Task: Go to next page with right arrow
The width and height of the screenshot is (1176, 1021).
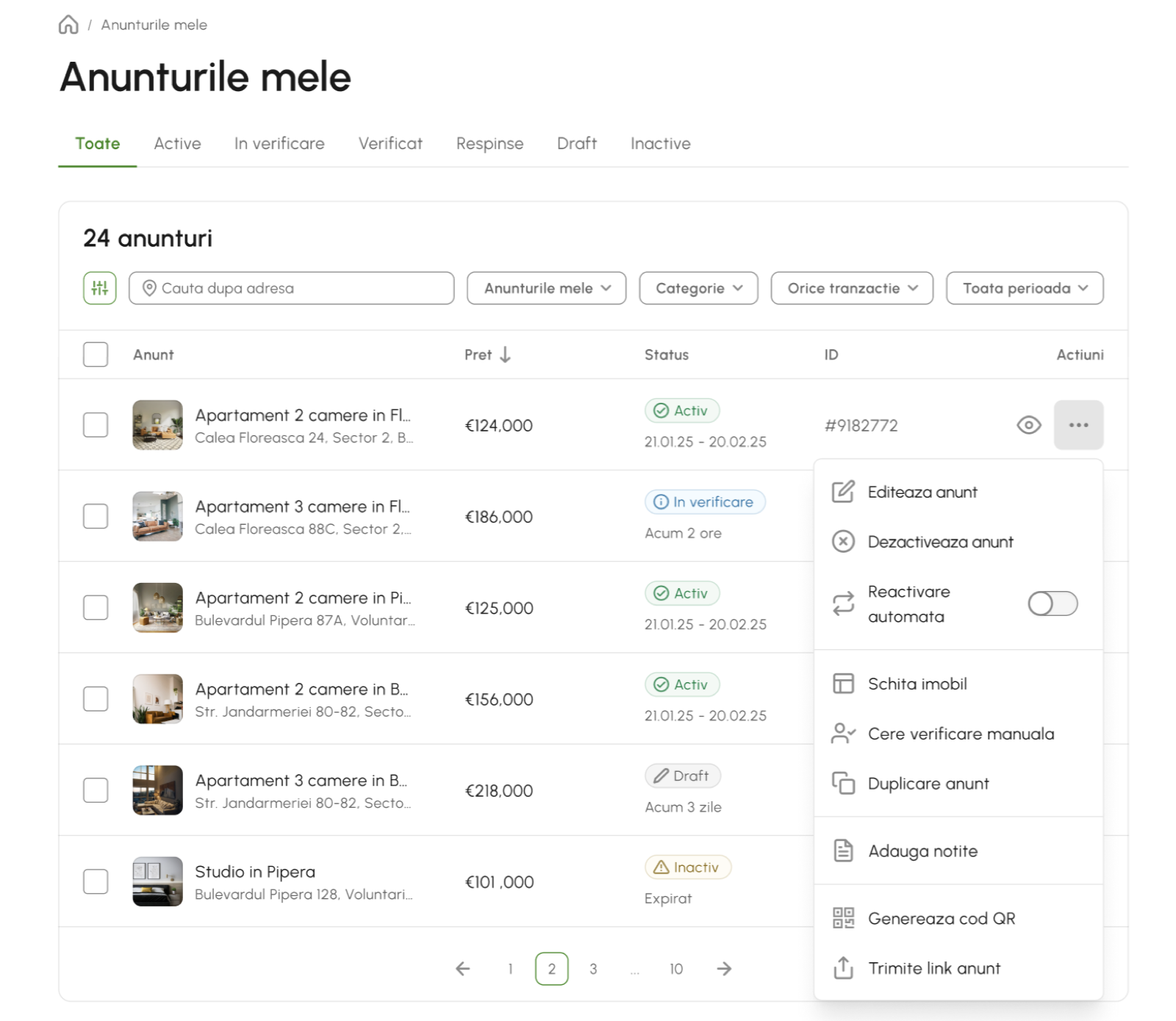Action: 724,969
